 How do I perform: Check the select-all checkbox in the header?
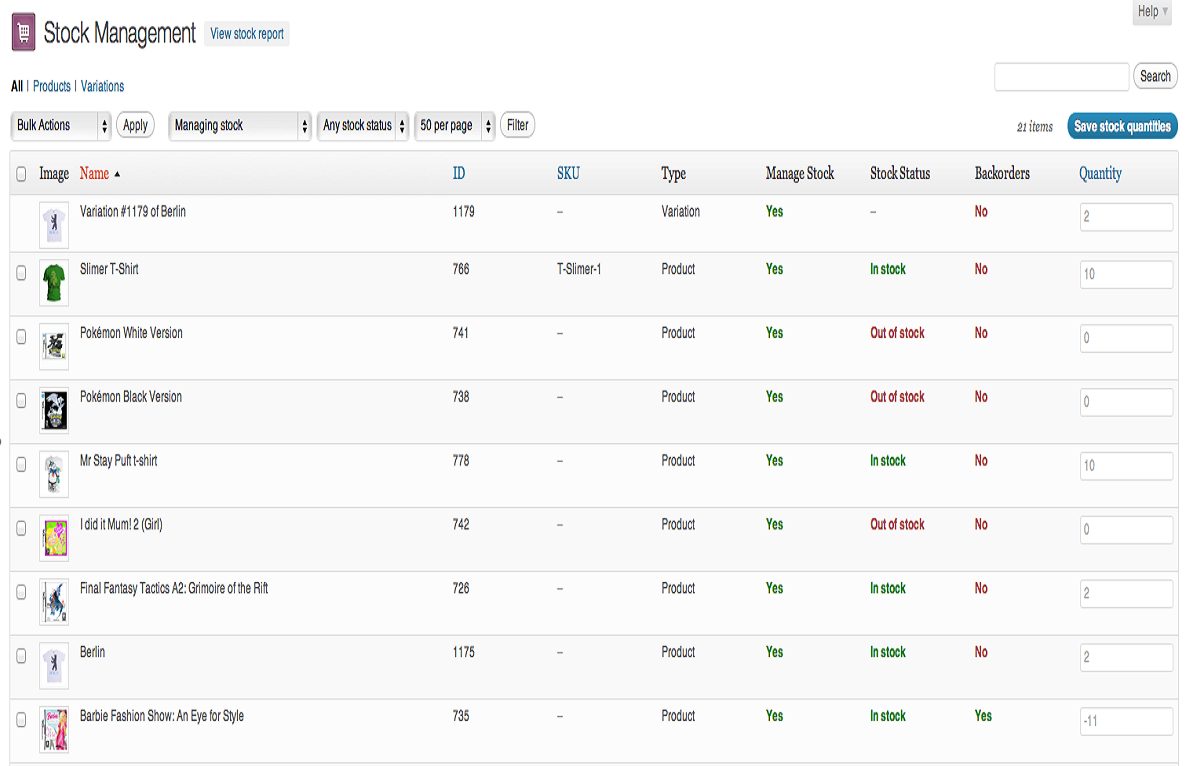pyautogui.click(x=21, y=174)
